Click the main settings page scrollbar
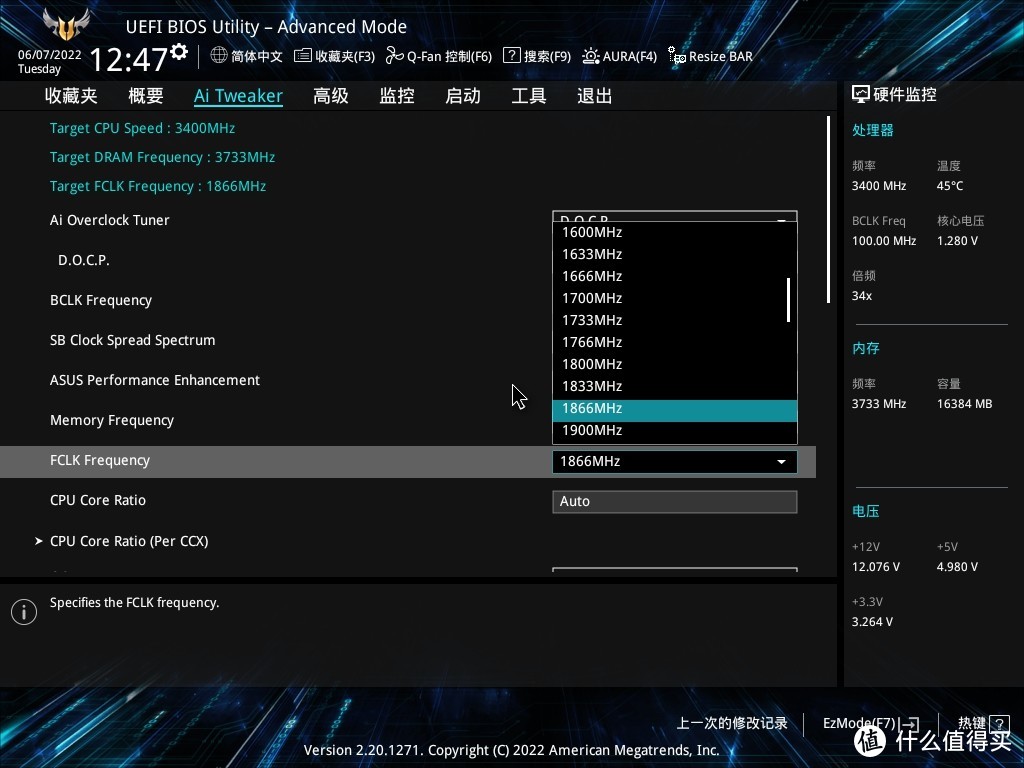Screen dimensions: 1024x768 [828, 210]
